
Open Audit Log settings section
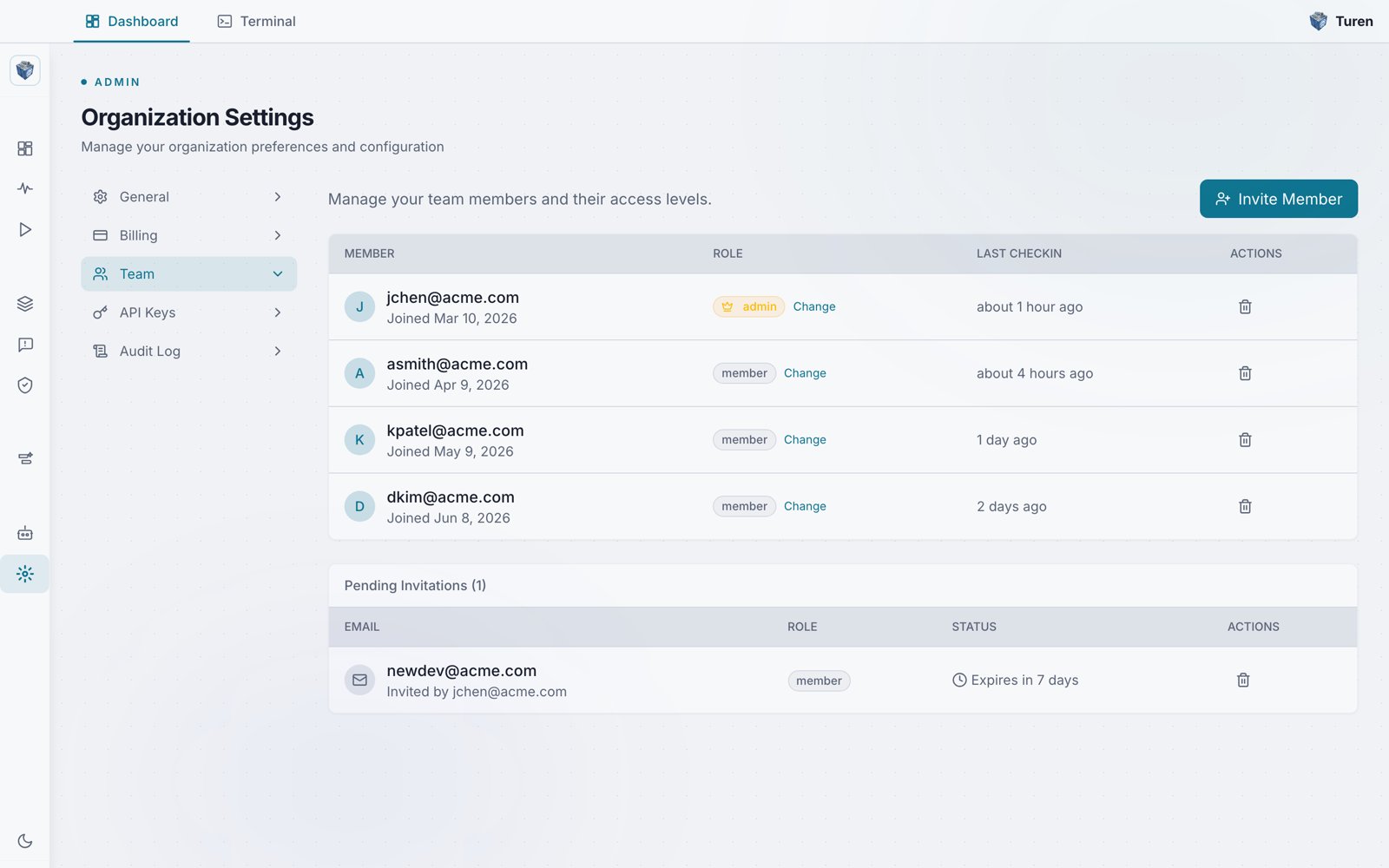188,351
